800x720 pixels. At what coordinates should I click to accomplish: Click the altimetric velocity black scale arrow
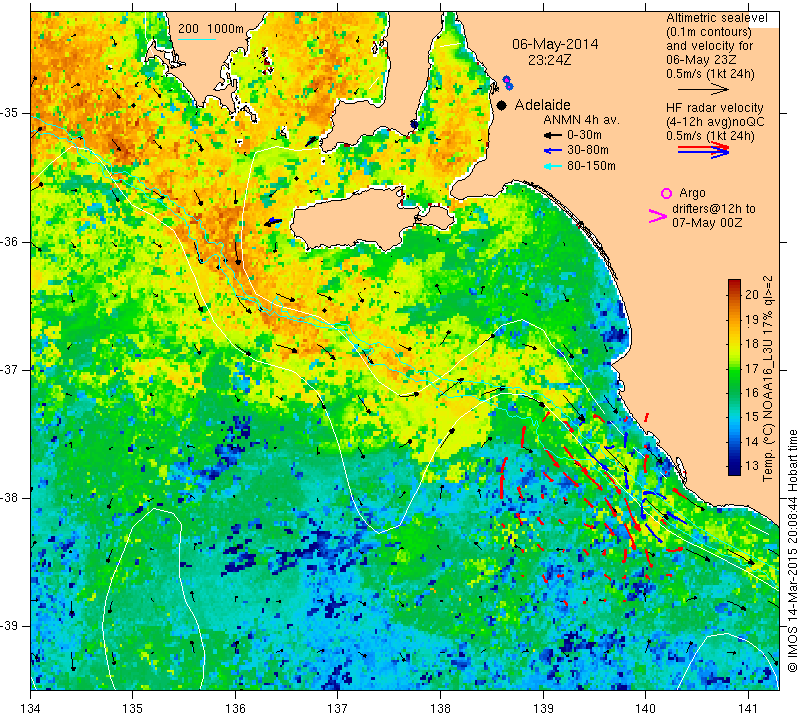pyautogui.click(x=703, y=89)
